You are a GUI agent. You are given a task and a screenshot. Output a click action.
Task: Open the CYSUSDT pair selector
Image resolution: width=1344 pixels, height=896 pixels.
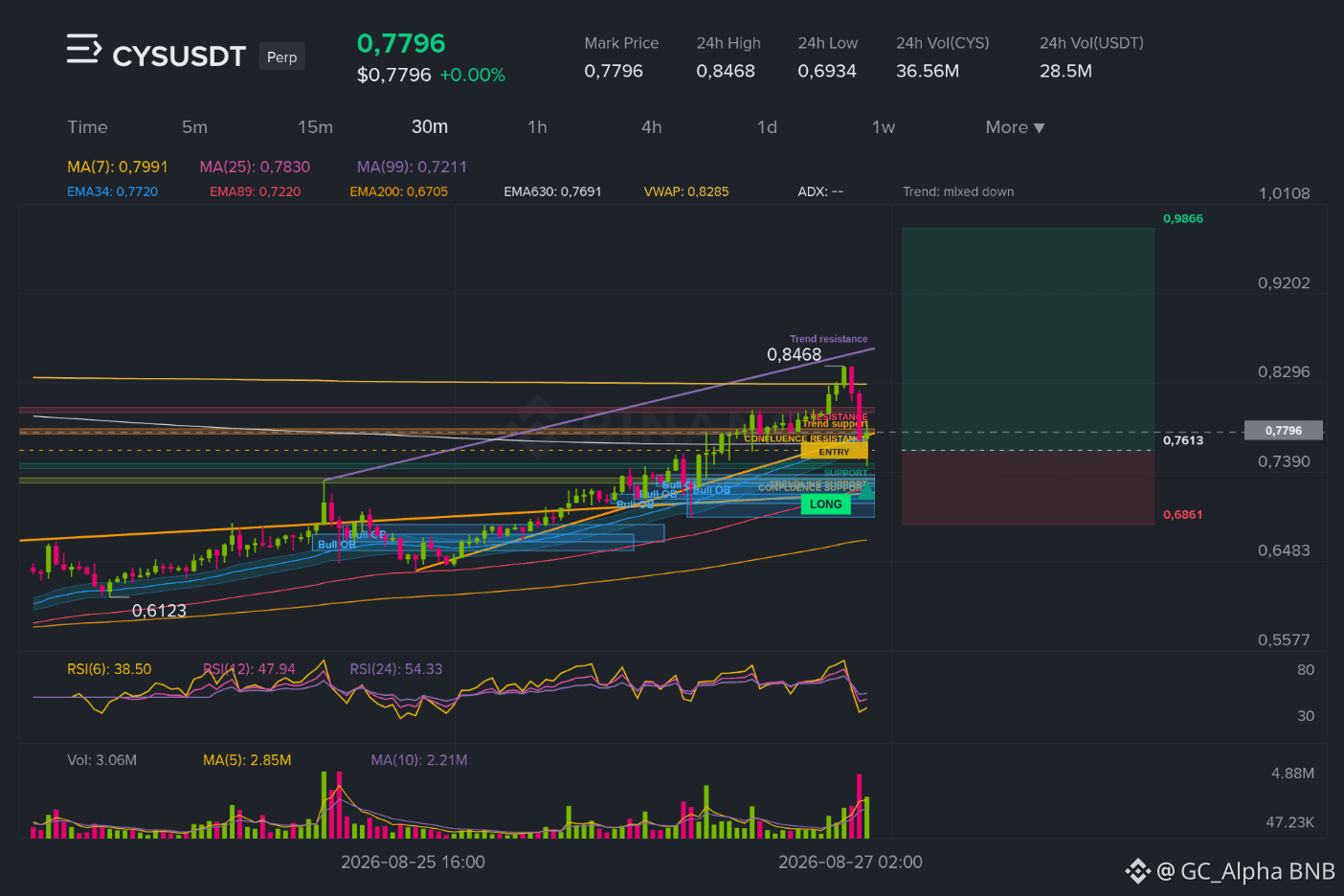[179, 56]
